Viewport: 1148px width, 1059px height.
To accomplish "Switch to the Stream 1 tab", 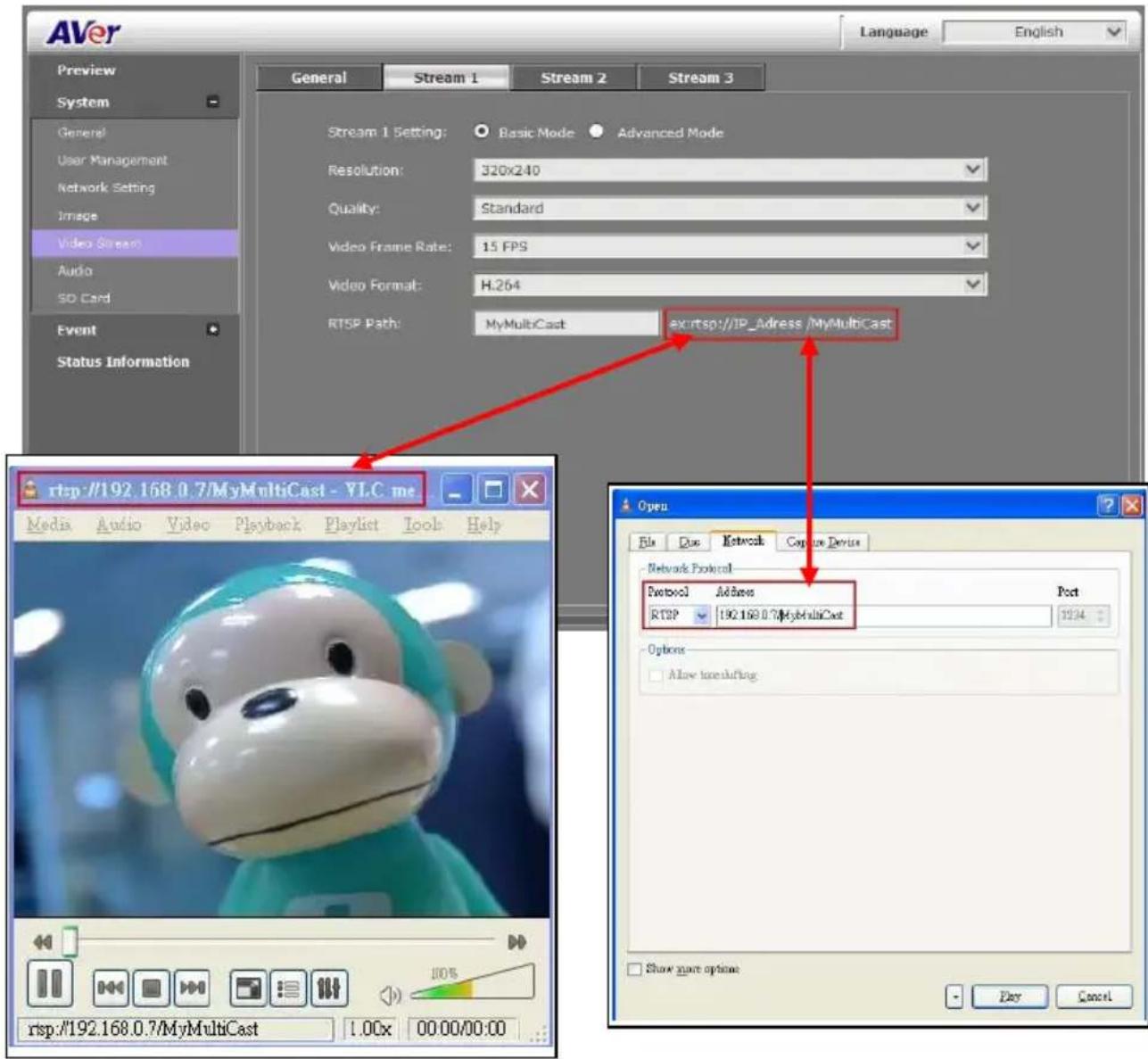I will click(x=446, y=78).
